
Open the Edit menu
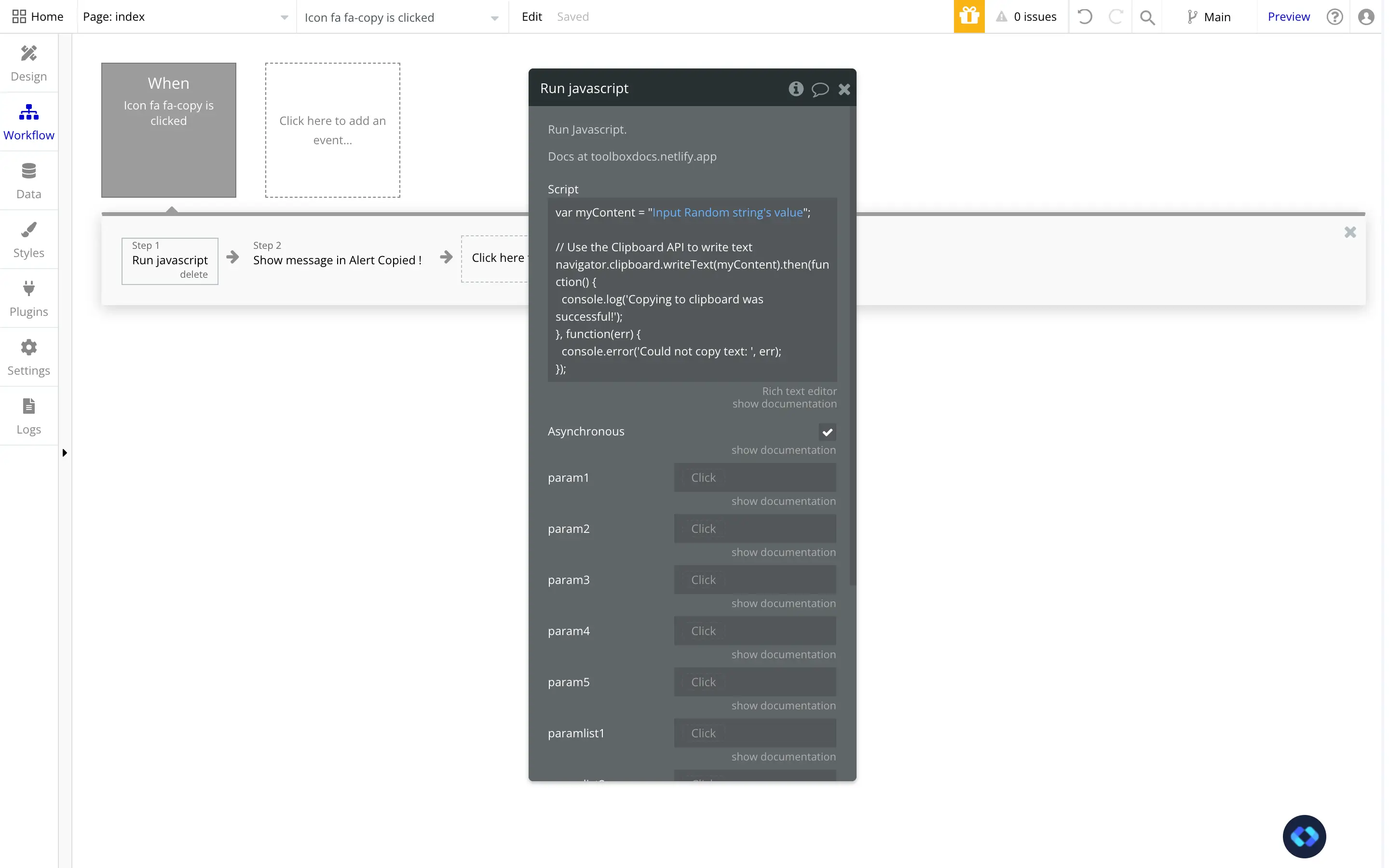pyautogui.click(x=531, y=17)
